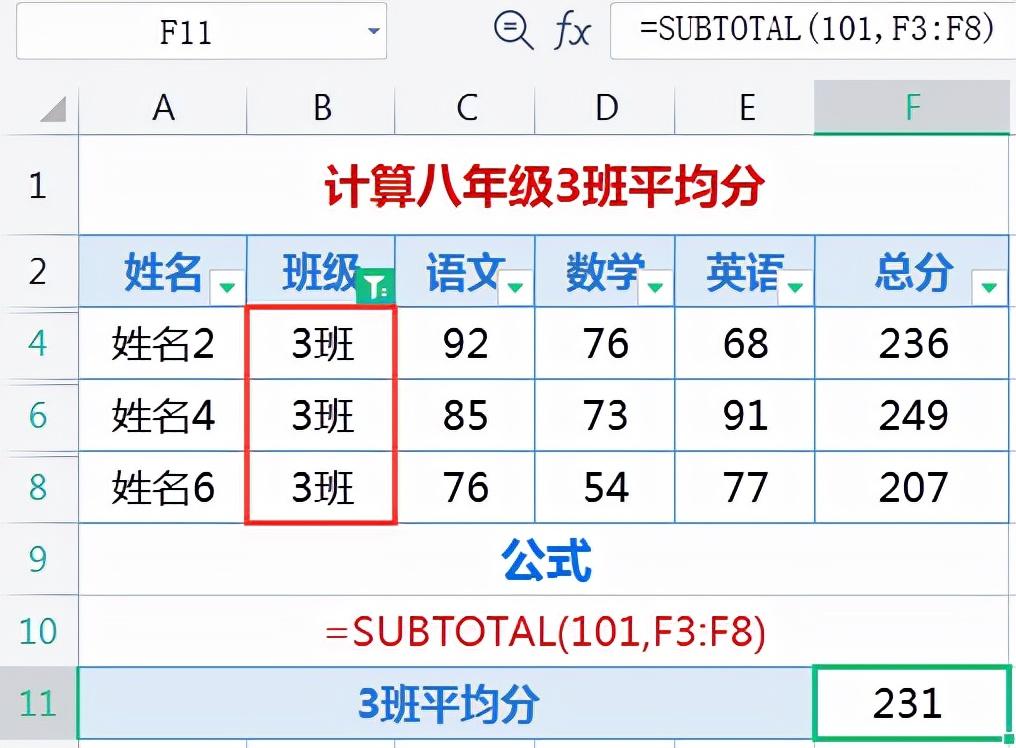
Task: Select row 2 header
Action: [x=38, y=271]
